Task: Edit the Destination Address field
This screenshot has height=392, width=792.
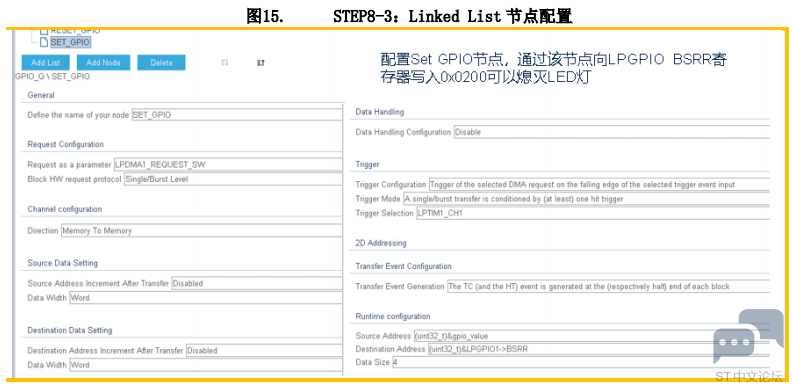Action: tap(599, 349)
